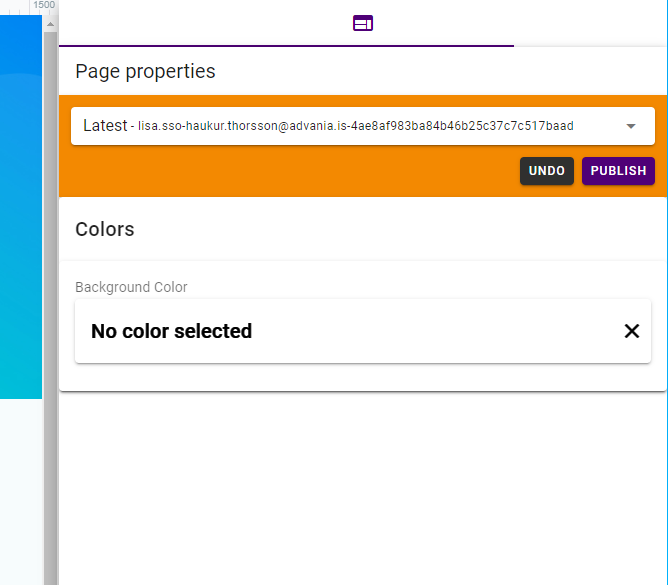Click the inactive tab area right of properties tab
The image size is (668, 585).
(590, 23)
